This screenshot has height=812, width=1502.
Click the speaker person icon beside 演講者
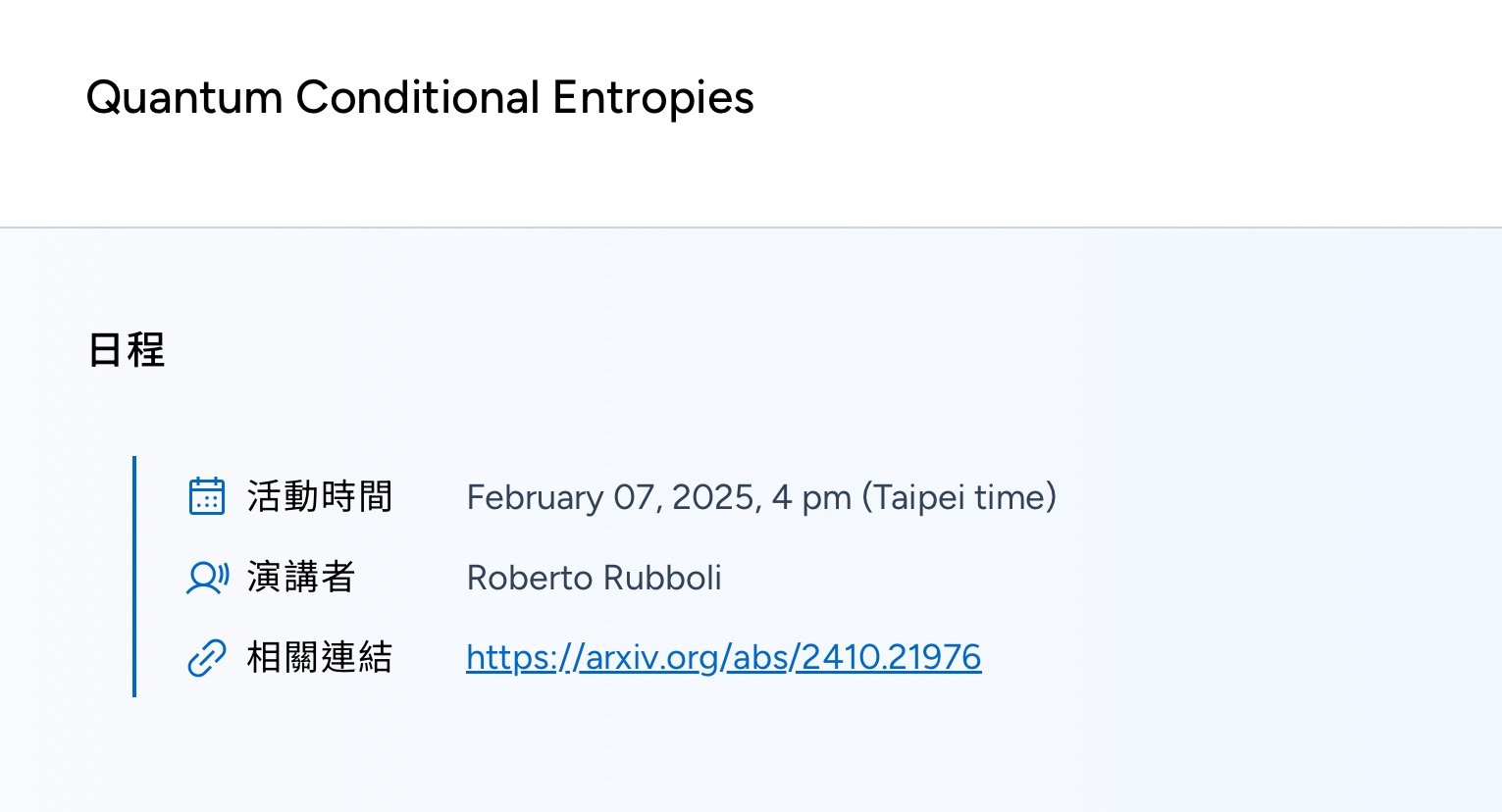(207, 578)
